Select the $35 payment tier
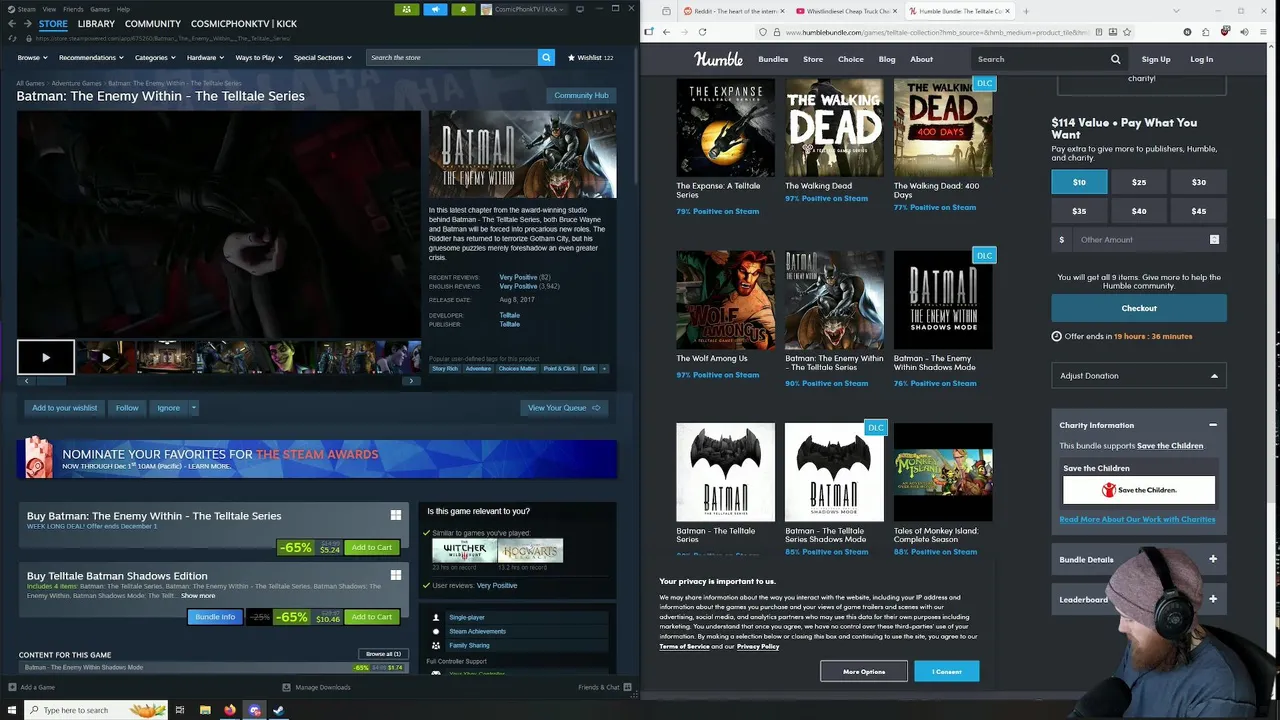 [1079, 211]
